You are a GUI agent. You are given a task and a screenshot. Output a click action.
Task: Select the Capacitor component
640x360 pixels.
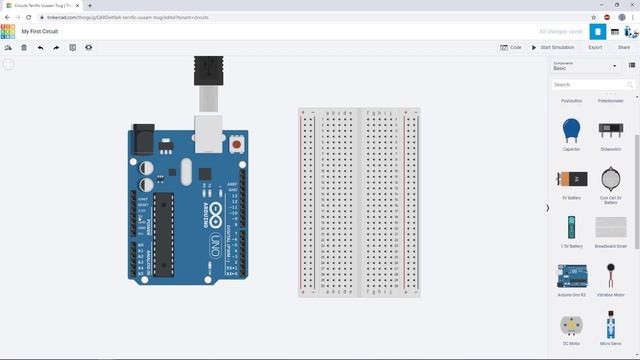[x=571, y=134]
